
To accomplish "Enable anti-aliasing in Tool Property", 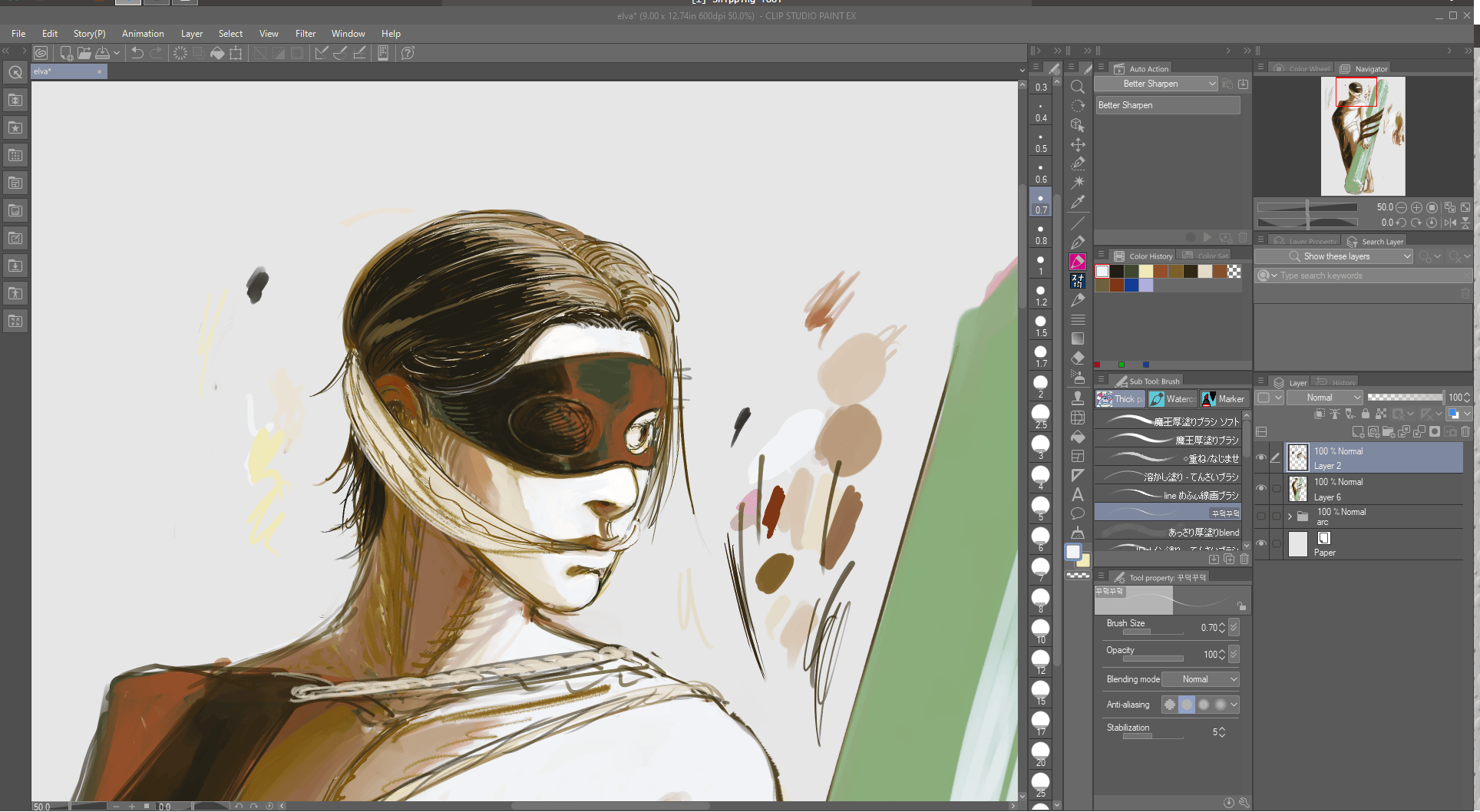I will (x=1187, y=705).
